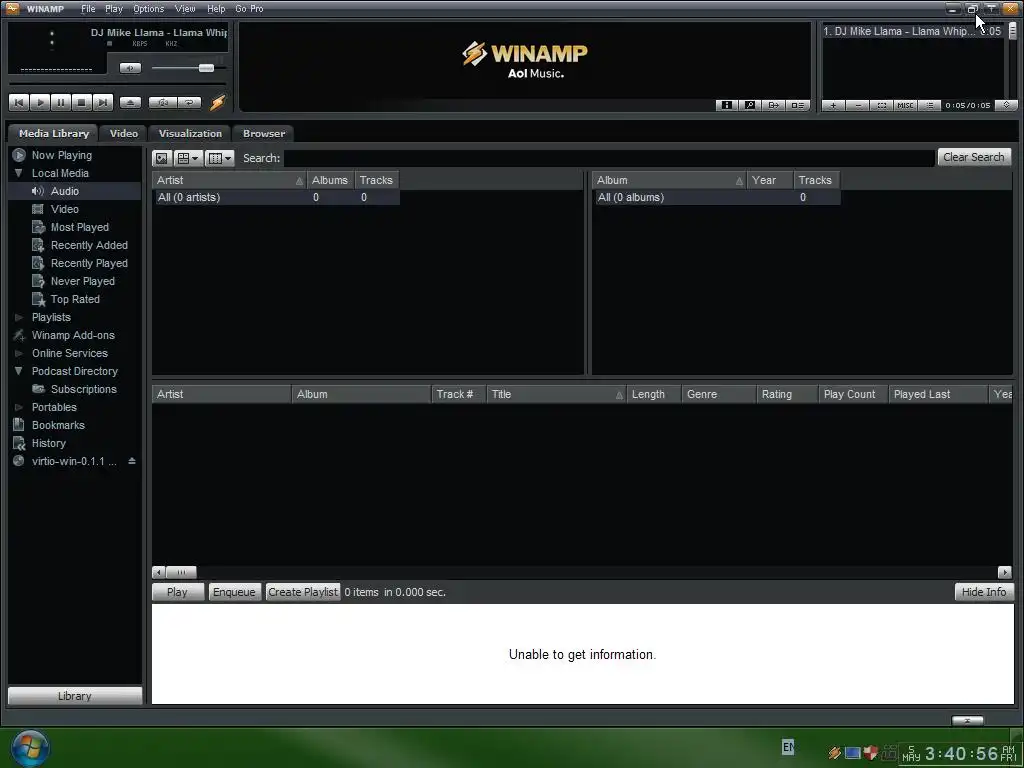Focus the library Search field
Viewport: 1024px width, 768px height.
pyautogui.click(x=609, y=158)
